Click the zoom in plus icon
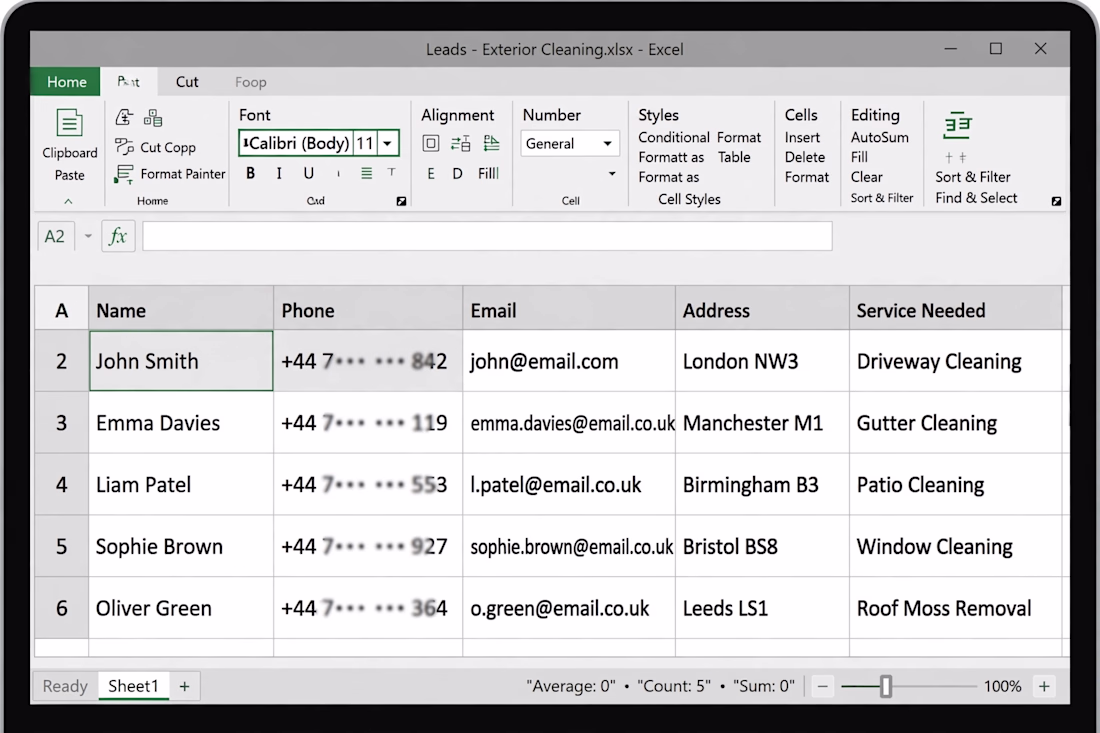Image resolution: width=1100 pixels, height=733 pixels. click(x=1044, y=686)
